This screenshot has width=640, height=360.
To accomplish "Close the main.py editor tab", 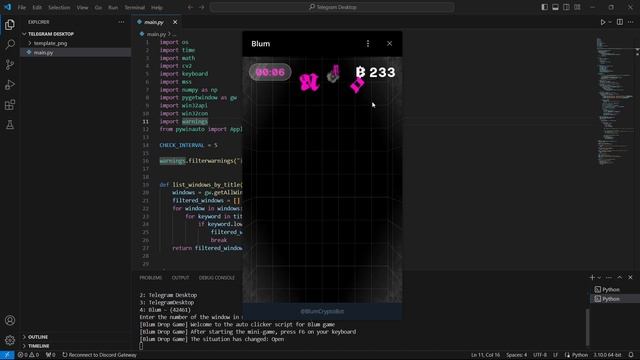I will (175, 22).
